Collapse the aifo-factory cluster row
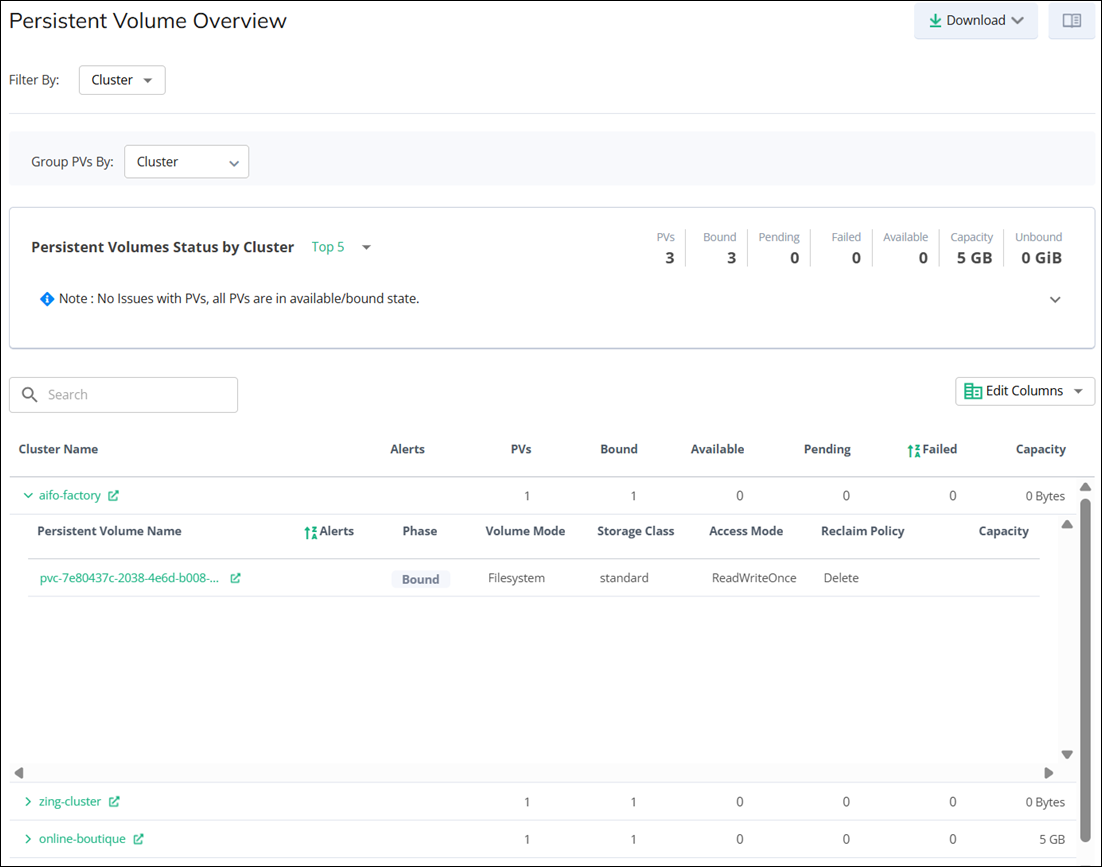The height and width of the screenshot is (867, 1102). pyautogui.click(x=28, y=496)
